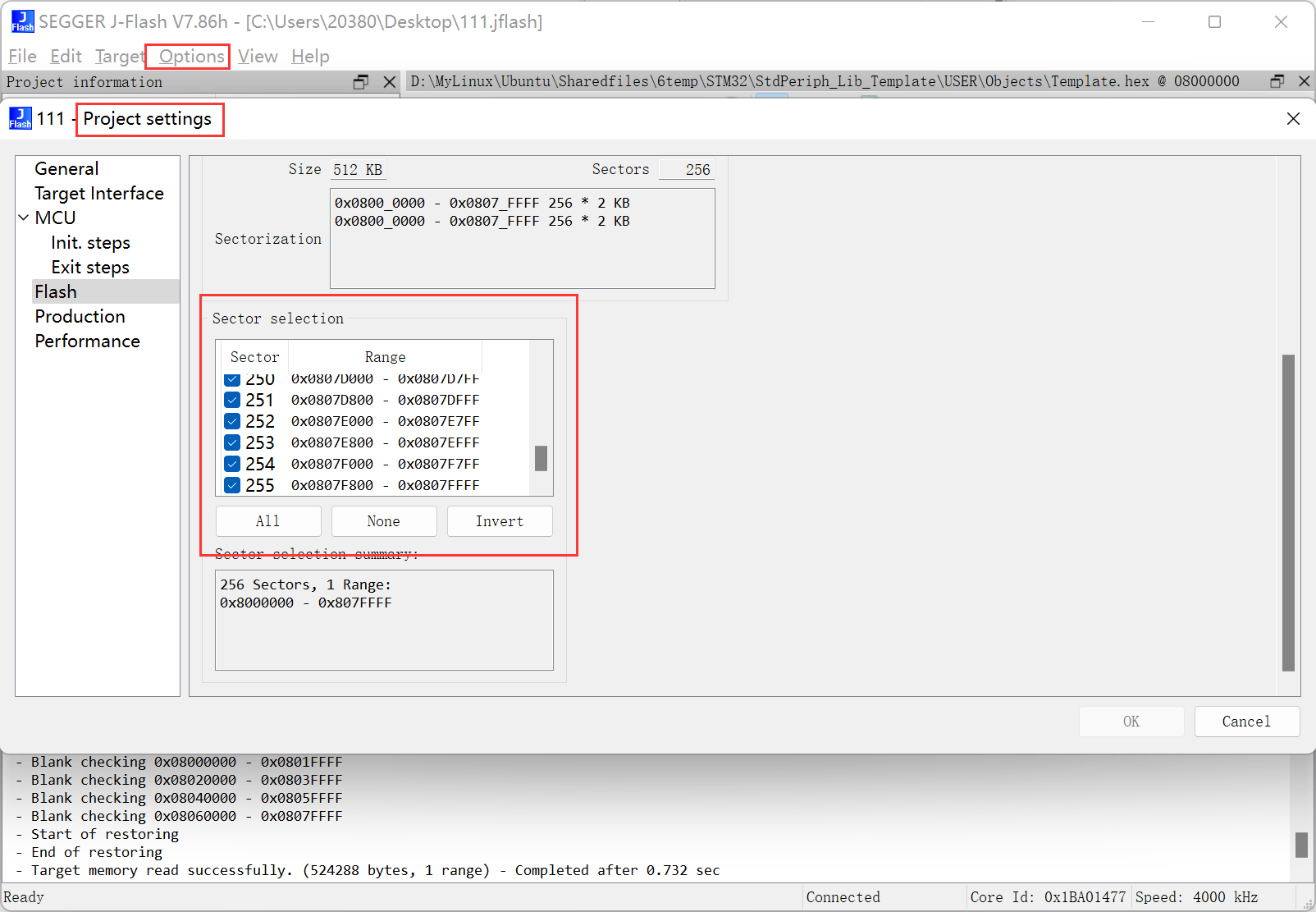This screenshot has width=1316, height=912.
Task: Uncheck sector 253 checkbox
Action: point(232,442)
